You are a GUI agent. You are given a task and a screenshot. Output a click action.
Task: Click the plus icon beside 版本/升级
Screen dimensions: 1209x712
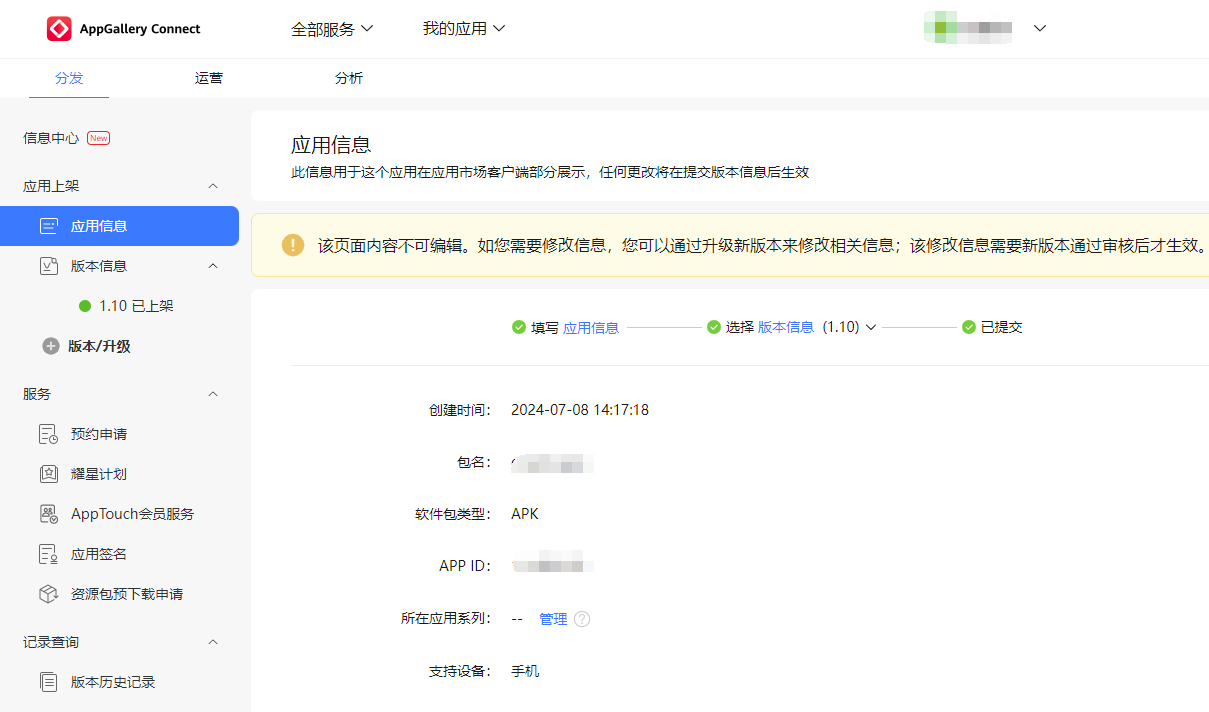50,346
